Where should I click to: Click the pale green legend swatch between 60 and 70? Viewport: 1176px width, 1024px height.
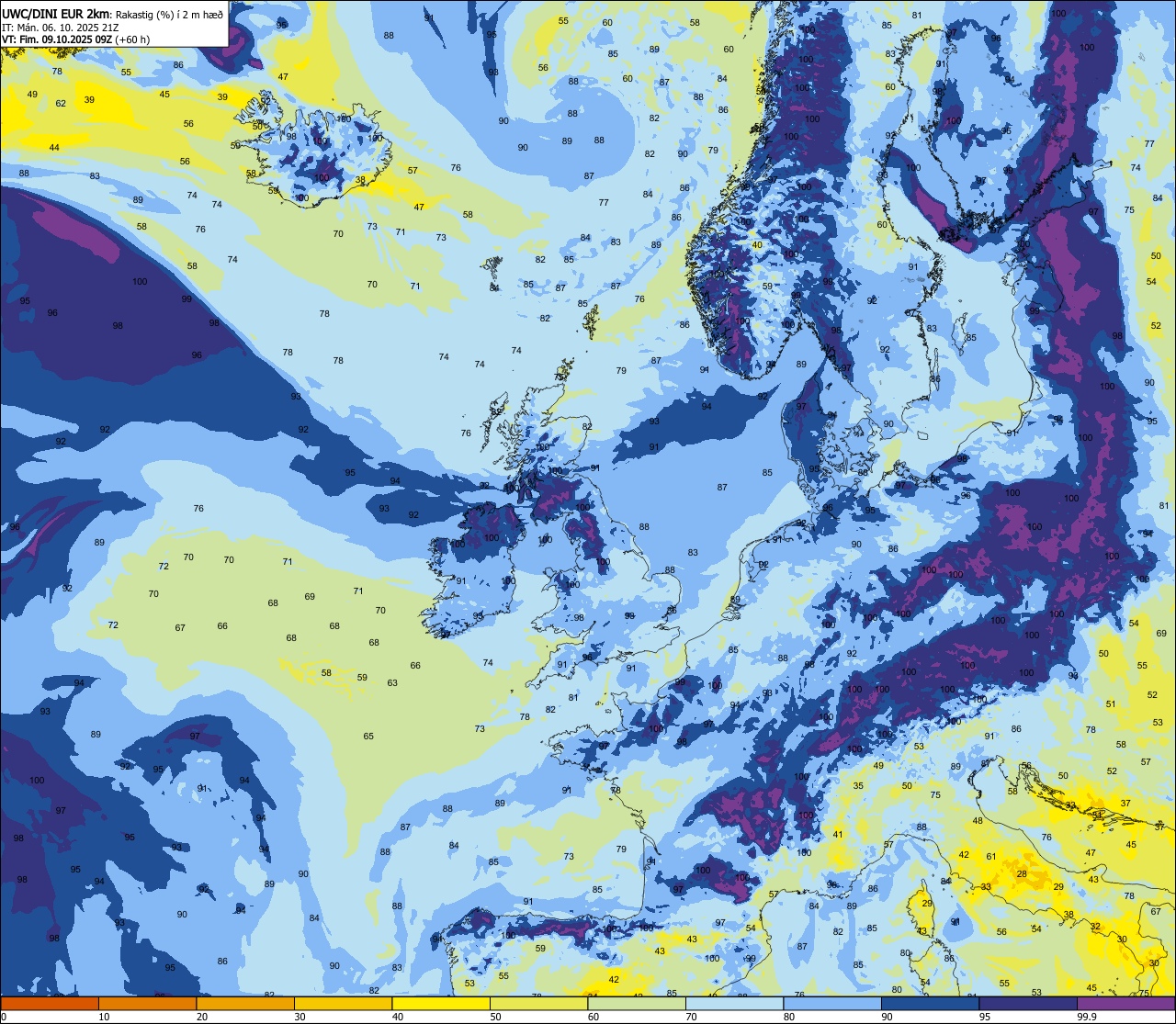pos(637,1004)
